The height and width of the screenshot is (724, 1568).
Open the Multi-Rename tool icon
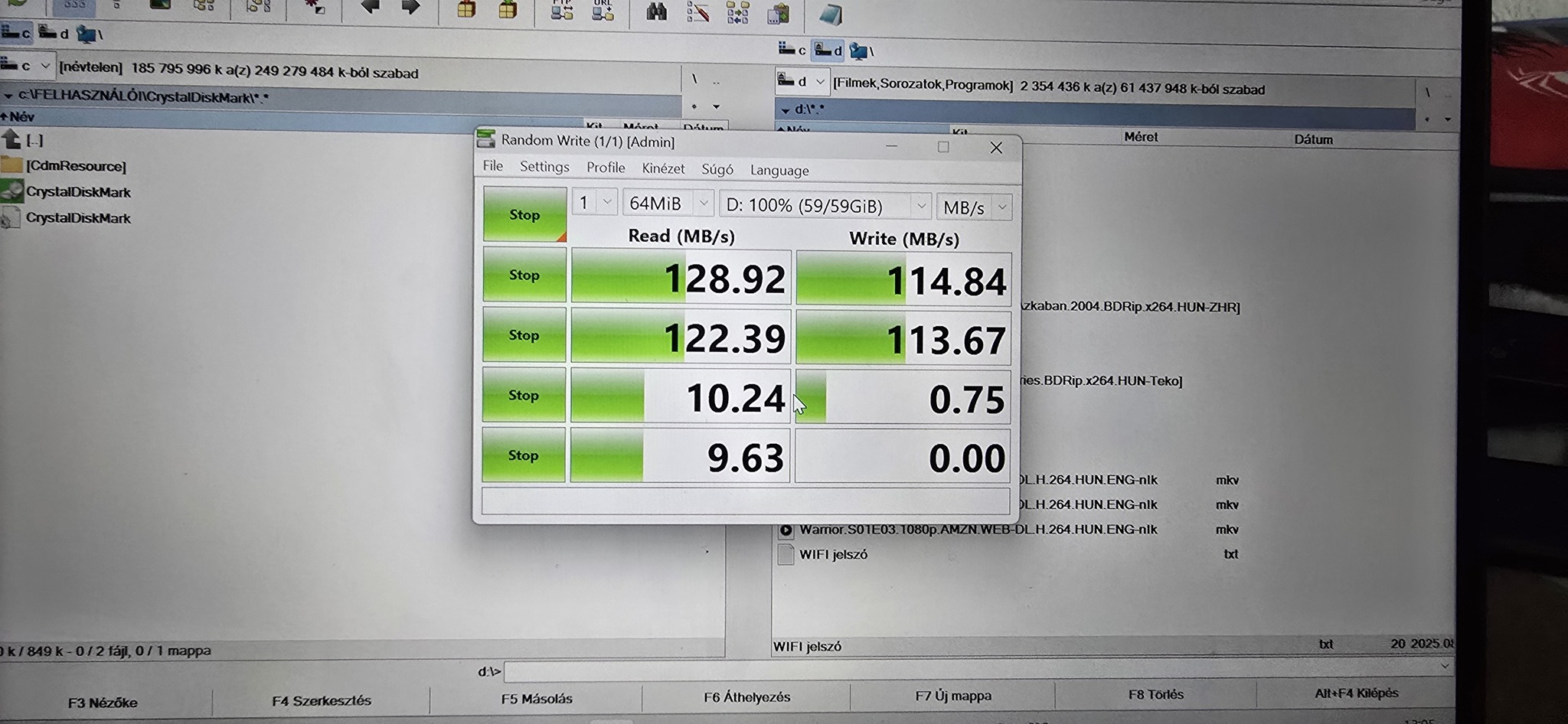(697, 11)
